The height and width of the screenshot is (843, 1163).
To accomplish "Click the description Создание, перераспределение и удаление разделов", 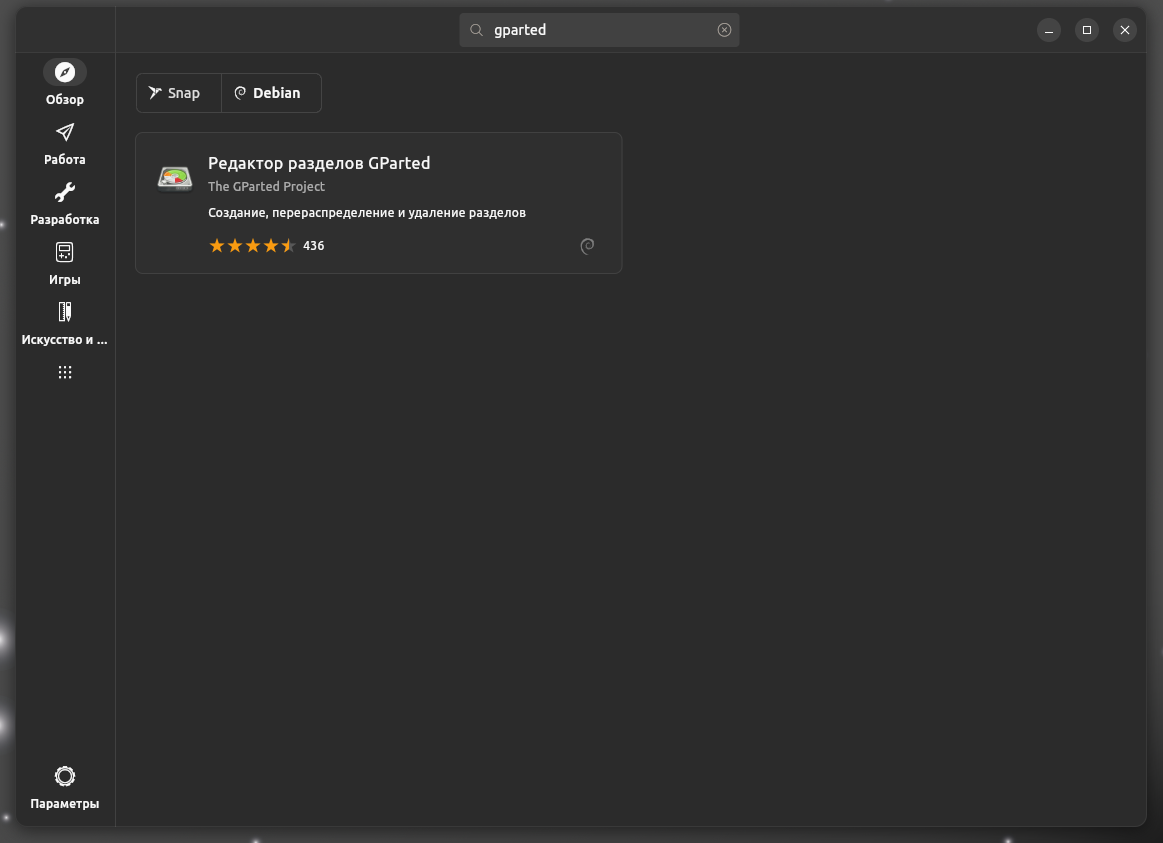I will pyautogui.click(x=366, y=213).
